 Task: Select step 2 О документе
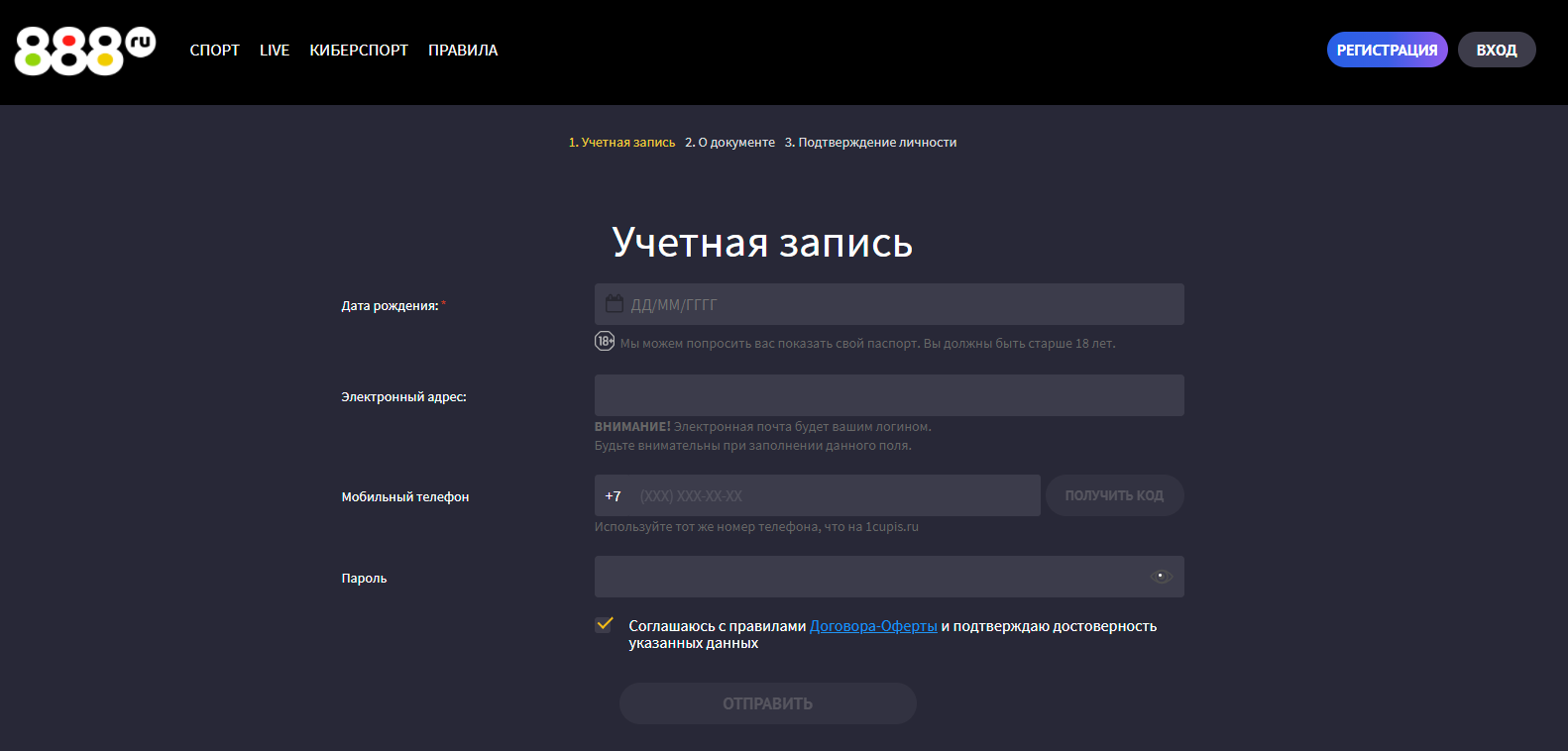tap(730, 143)
